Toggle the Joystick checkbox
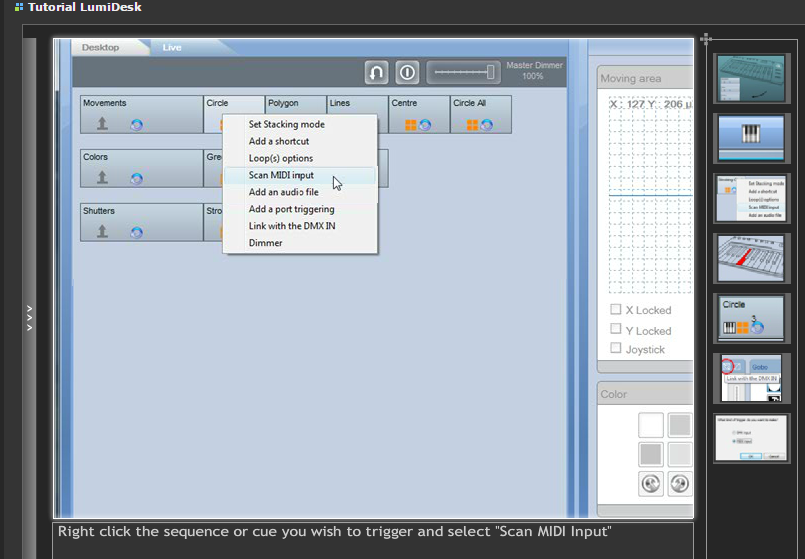Viewport: 805px width, 559px height. (x=616, y=348)
